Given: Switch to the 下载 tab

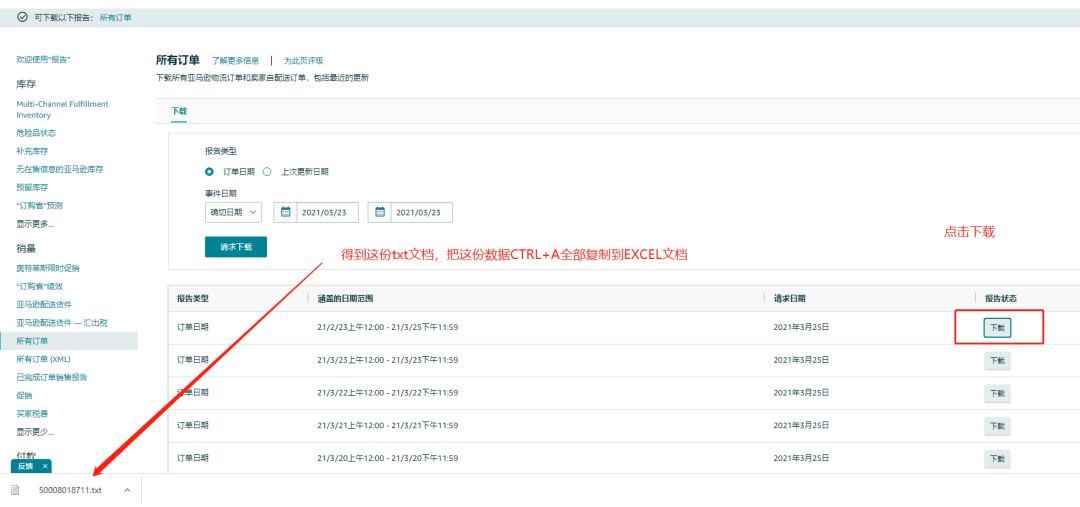Looking at the screenshot, I should pos(179,111).
